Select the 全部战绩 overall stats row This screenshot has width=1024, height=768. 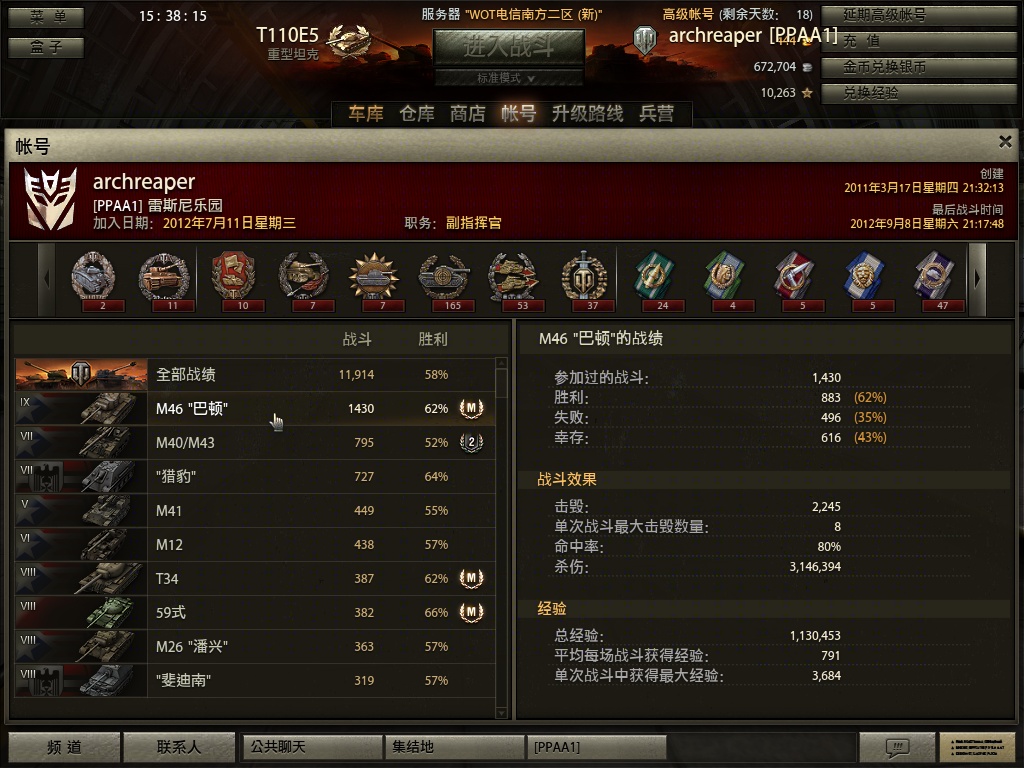coord(255,375)
